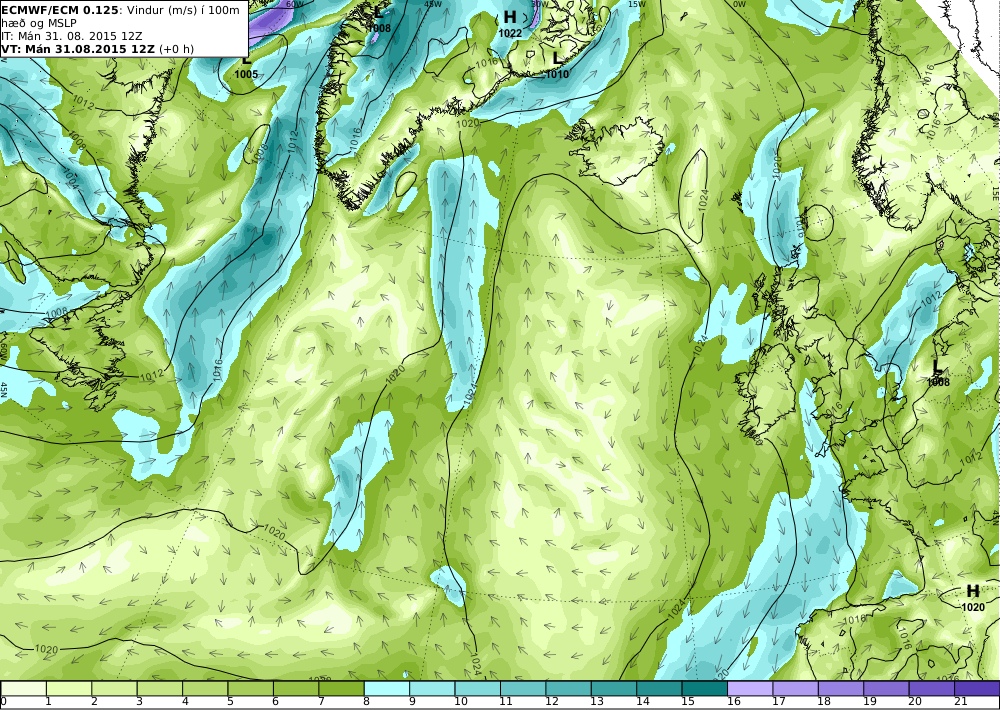Image resolution: width=1000 pixels, height=710 pixels.
Task: Click the "Vindur (m/s) í 100m" text
Action: [x=183, y=10]
